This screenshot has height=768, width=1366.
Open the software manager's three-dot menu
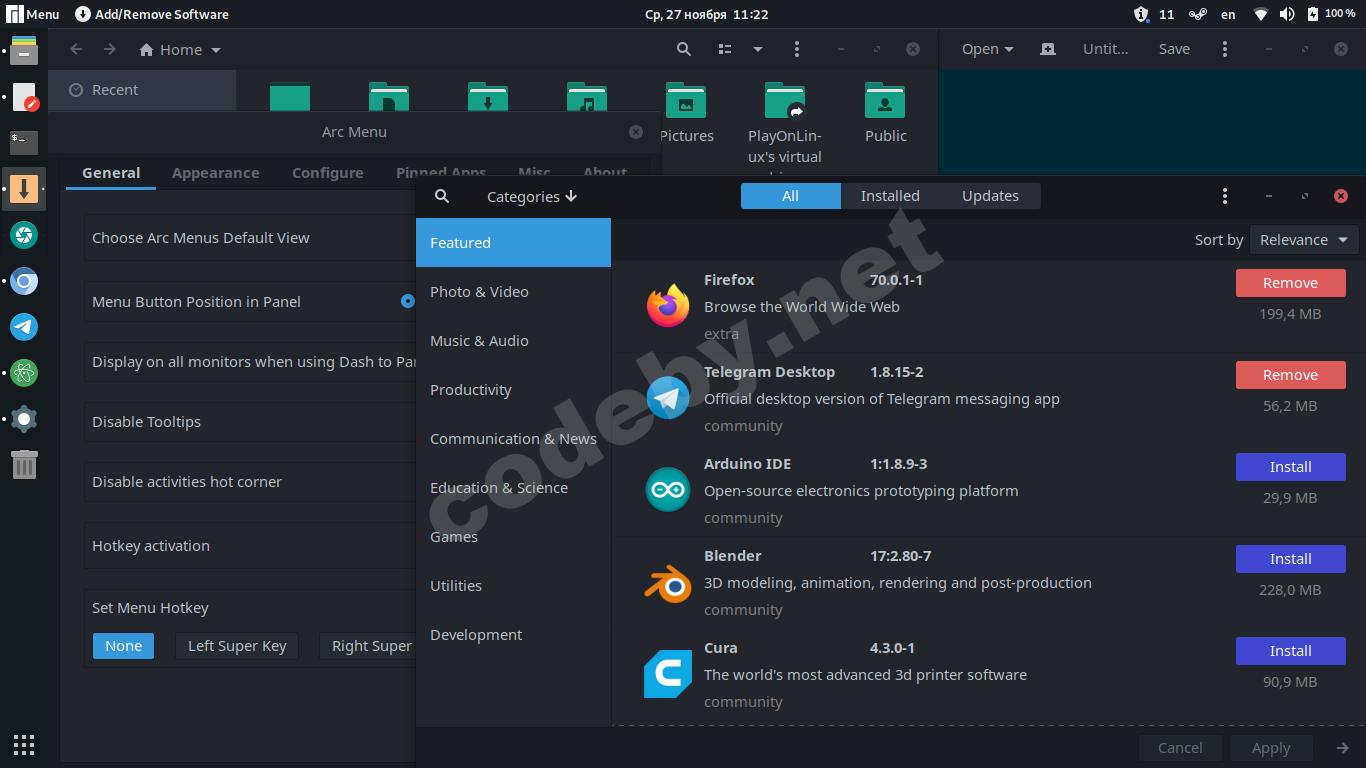(x=1225, y=196)
